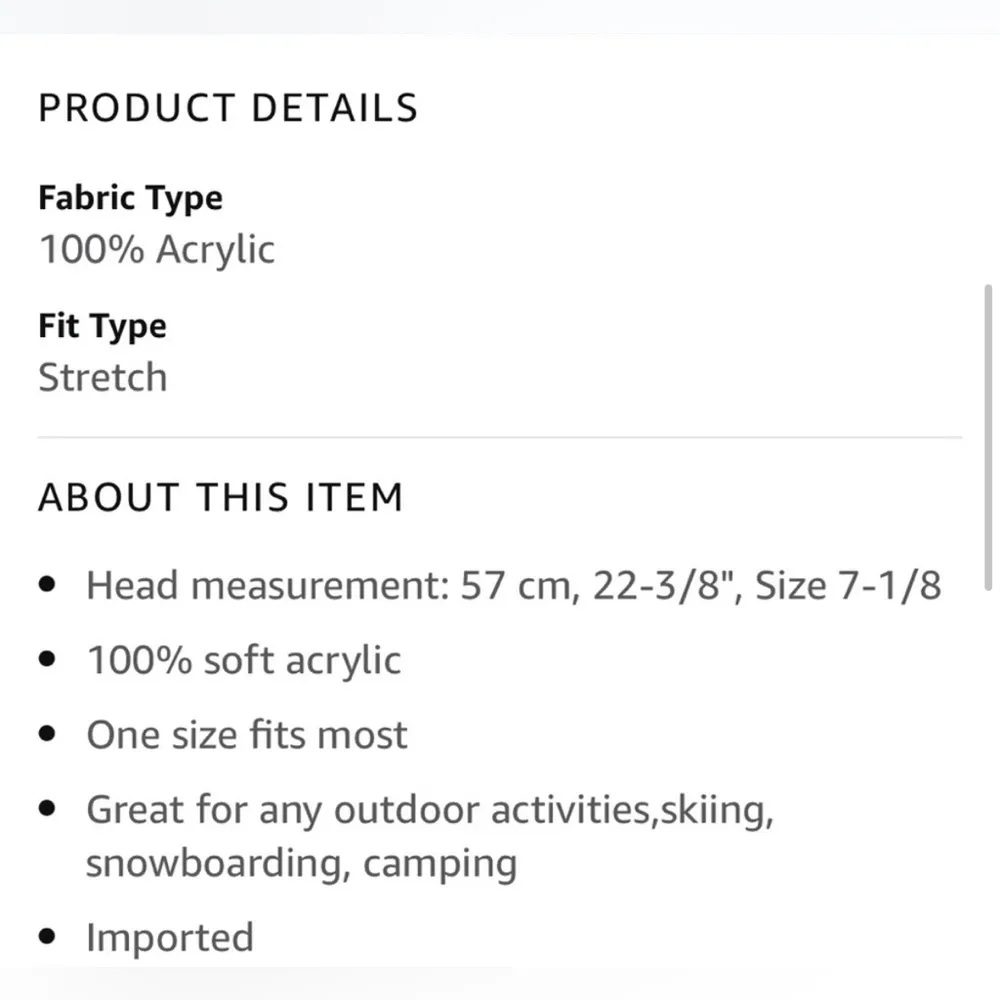Click the ABOUT THIS ITEM heading
This screenshot has height=1000, width=1000.
coord(220,497)
